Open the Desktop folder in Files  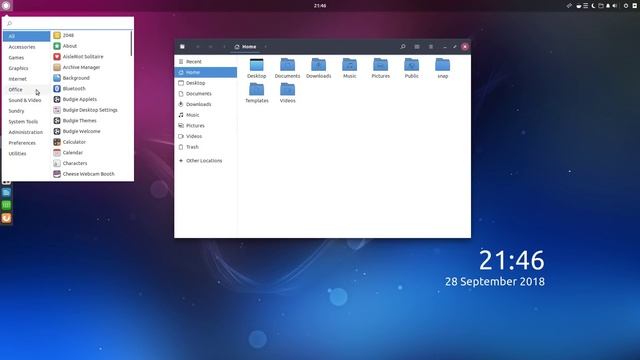tap(257, 68)
